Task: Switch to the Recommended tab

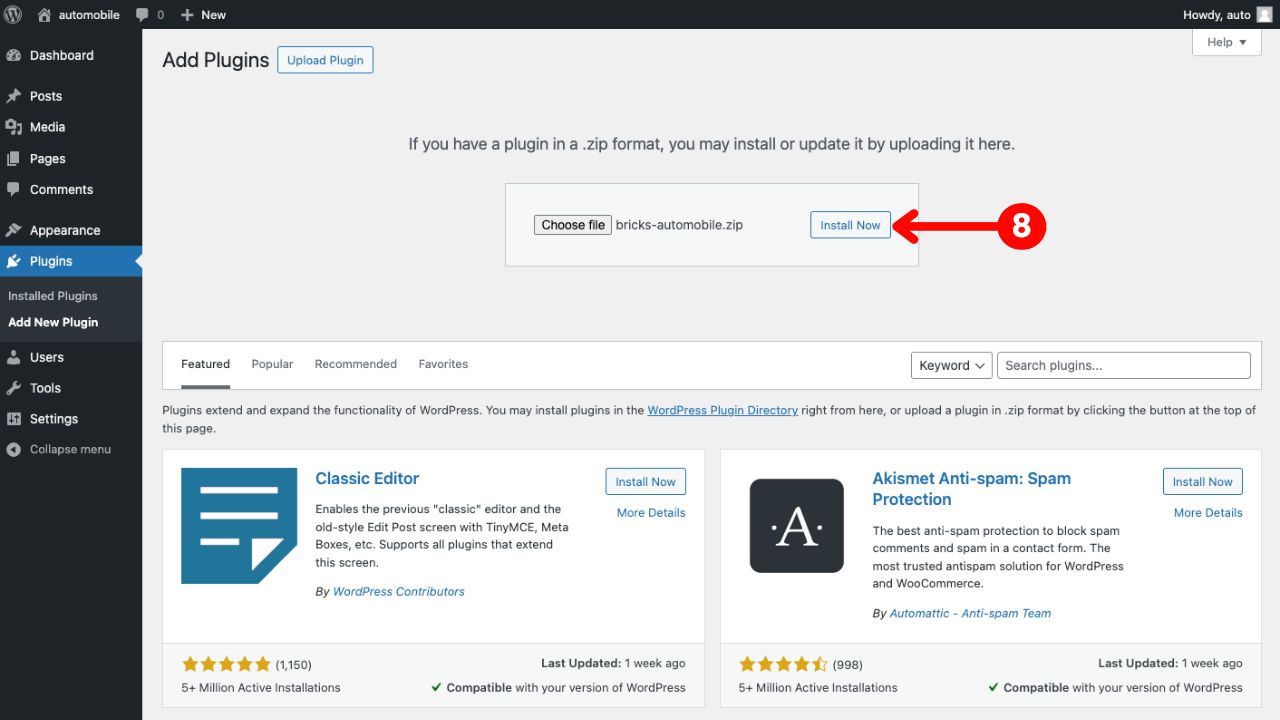Action: [355, 364]
